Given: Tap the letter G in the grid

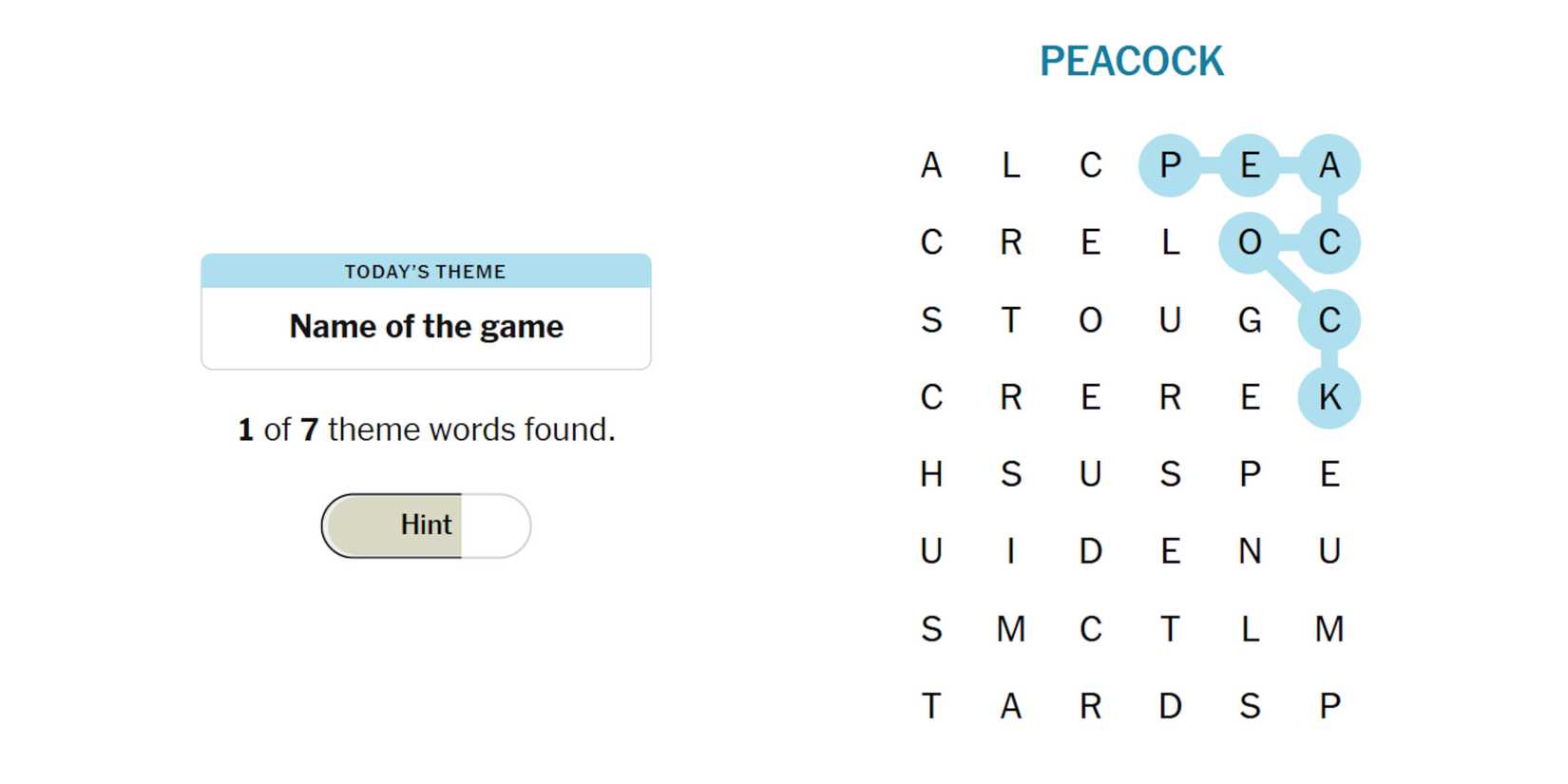Looking at the screenshot, I should click(x=1250, y=320).
